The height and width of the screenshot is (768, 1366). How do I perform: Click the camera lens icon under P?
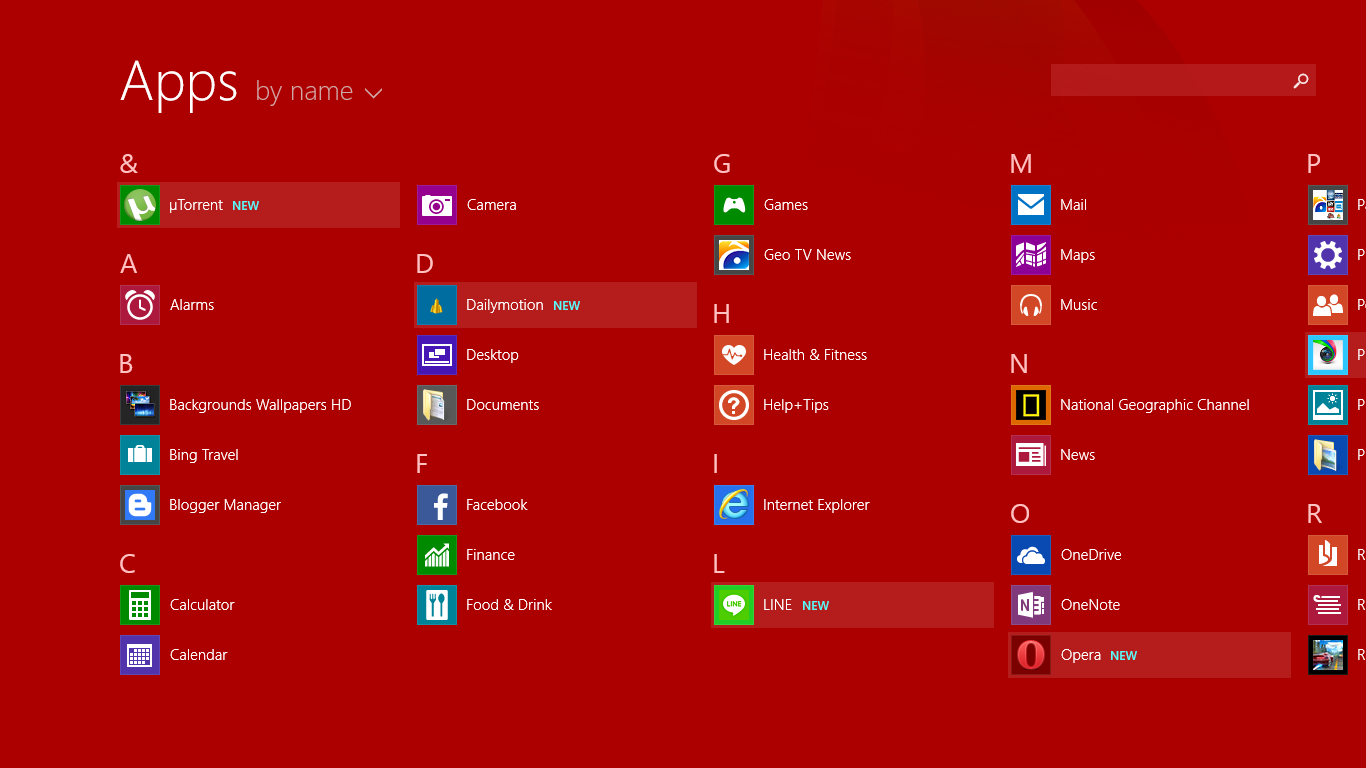(1328, 355)
